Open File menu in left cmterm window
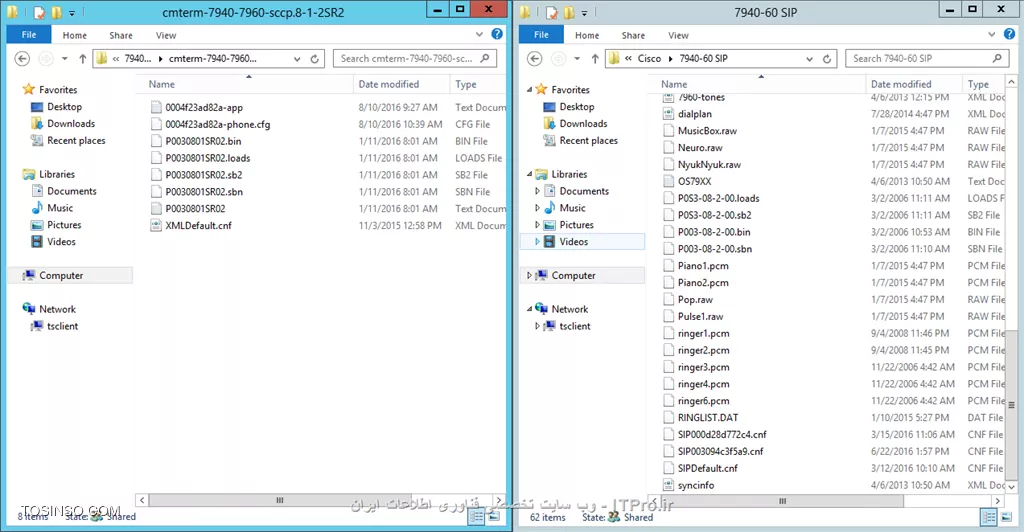1024x532 pixels. pos(29,35)
